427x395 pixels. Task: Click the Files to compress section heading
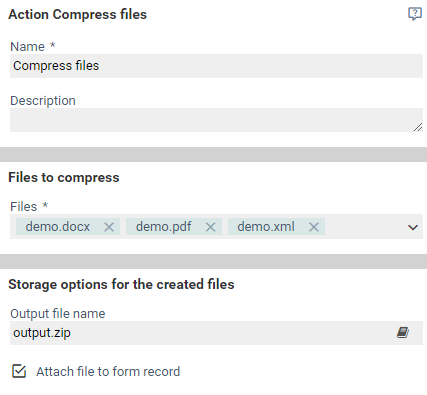click(64, 177)
